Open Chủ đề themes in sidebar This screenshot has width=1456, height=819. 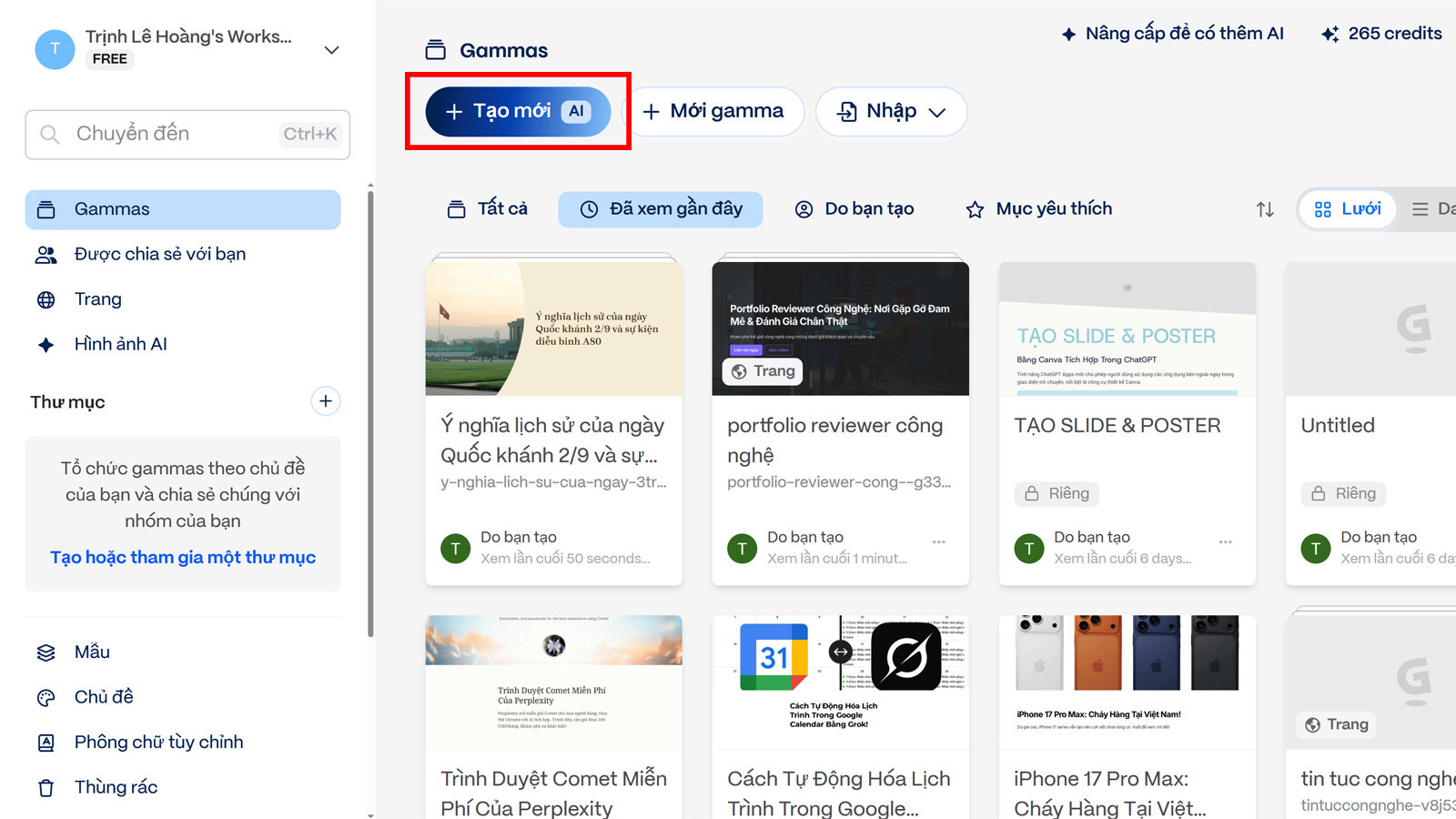[x=104, y=697]
